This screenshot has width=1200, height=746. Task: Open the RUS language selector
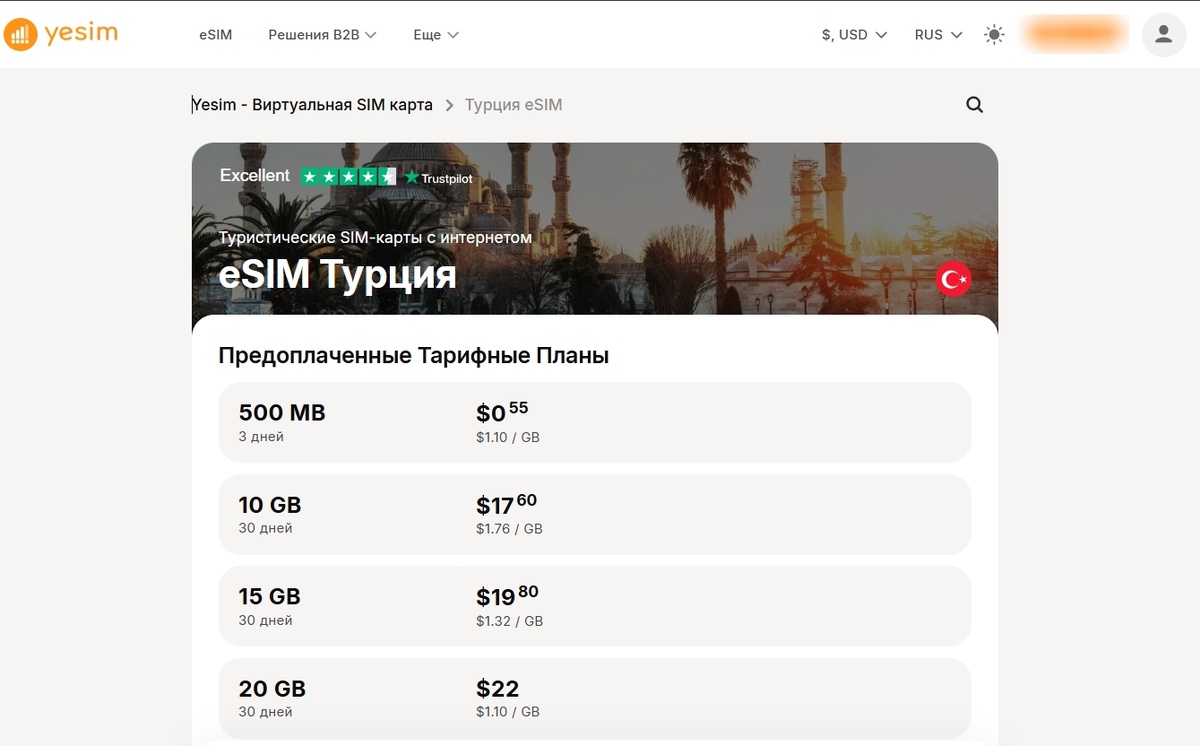pyautogui.click(x=935, y=34)
